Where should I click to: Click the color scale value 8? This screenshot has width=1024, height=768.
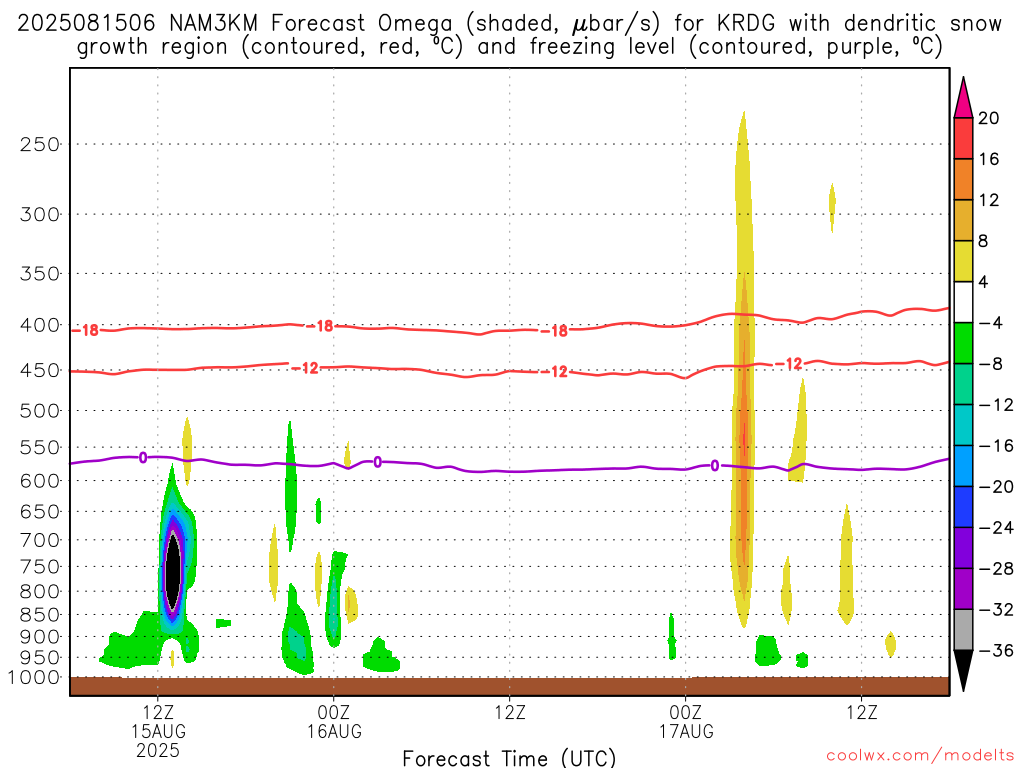coord(984,241)
